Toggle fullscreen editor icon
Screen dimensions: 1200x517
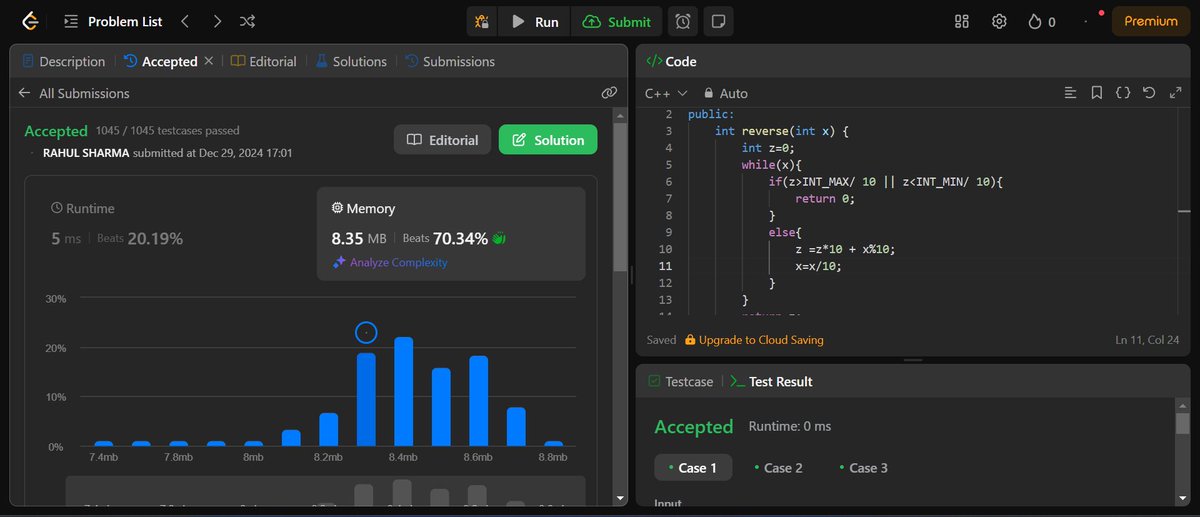point(1174,93)
